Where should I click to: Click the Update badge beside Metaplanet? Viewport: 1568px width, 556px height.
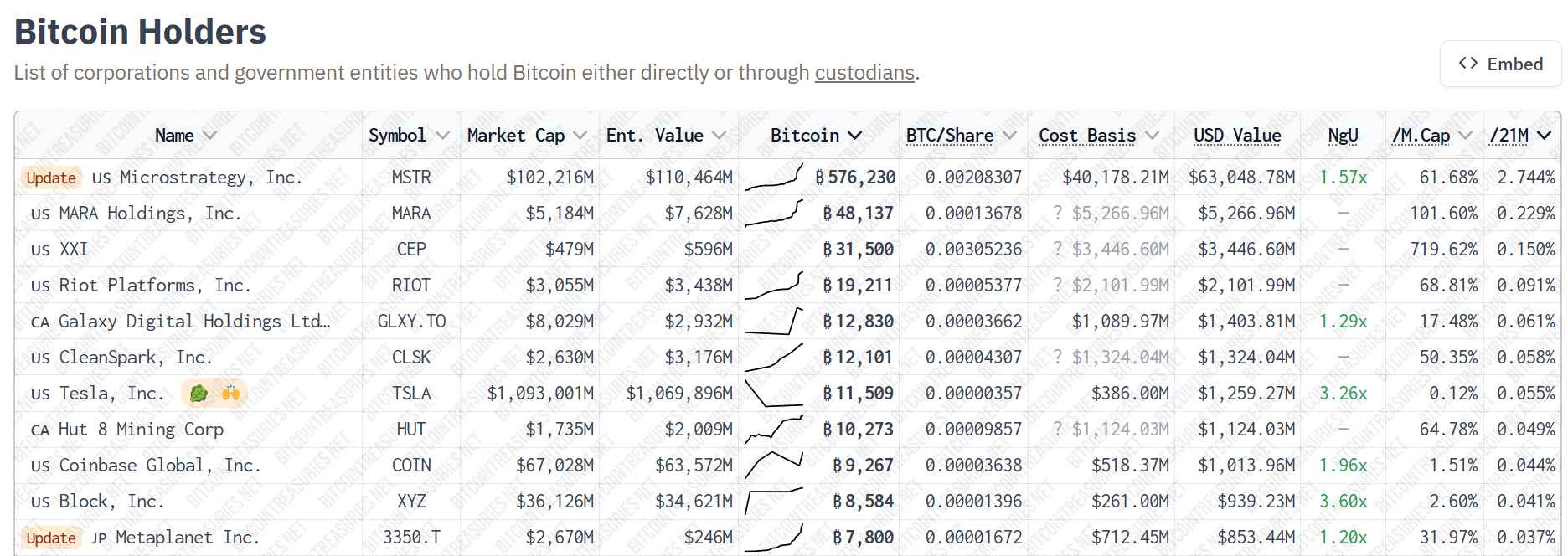point(51,538)
